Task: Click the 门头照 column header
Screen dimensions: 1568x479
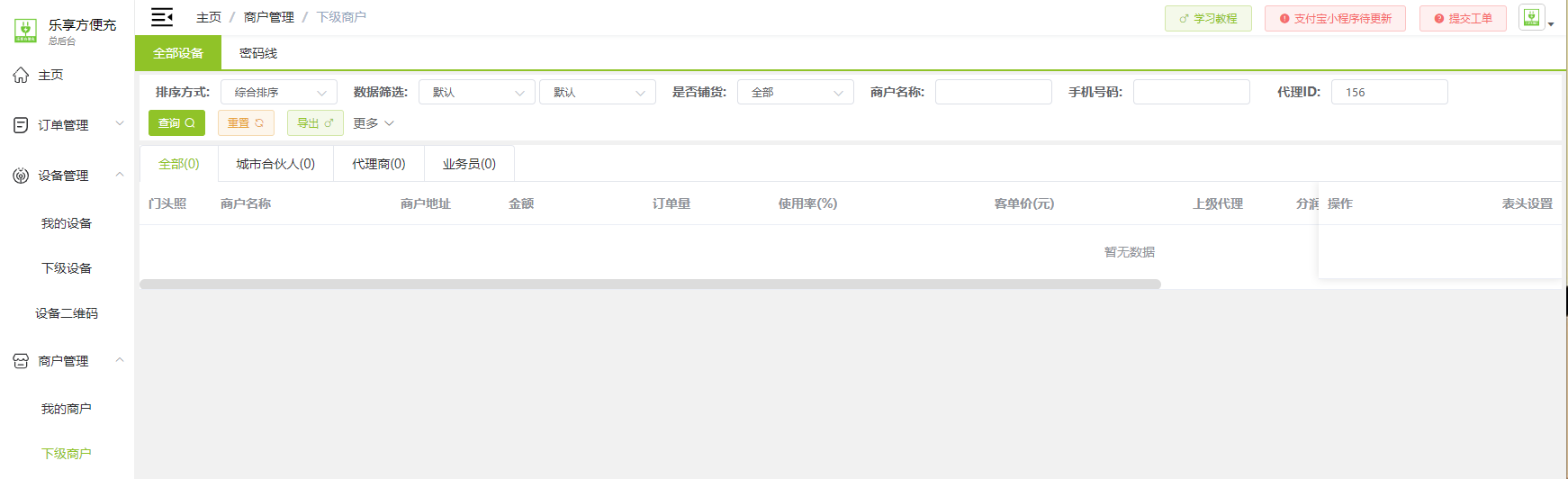Action: [167, 203]
